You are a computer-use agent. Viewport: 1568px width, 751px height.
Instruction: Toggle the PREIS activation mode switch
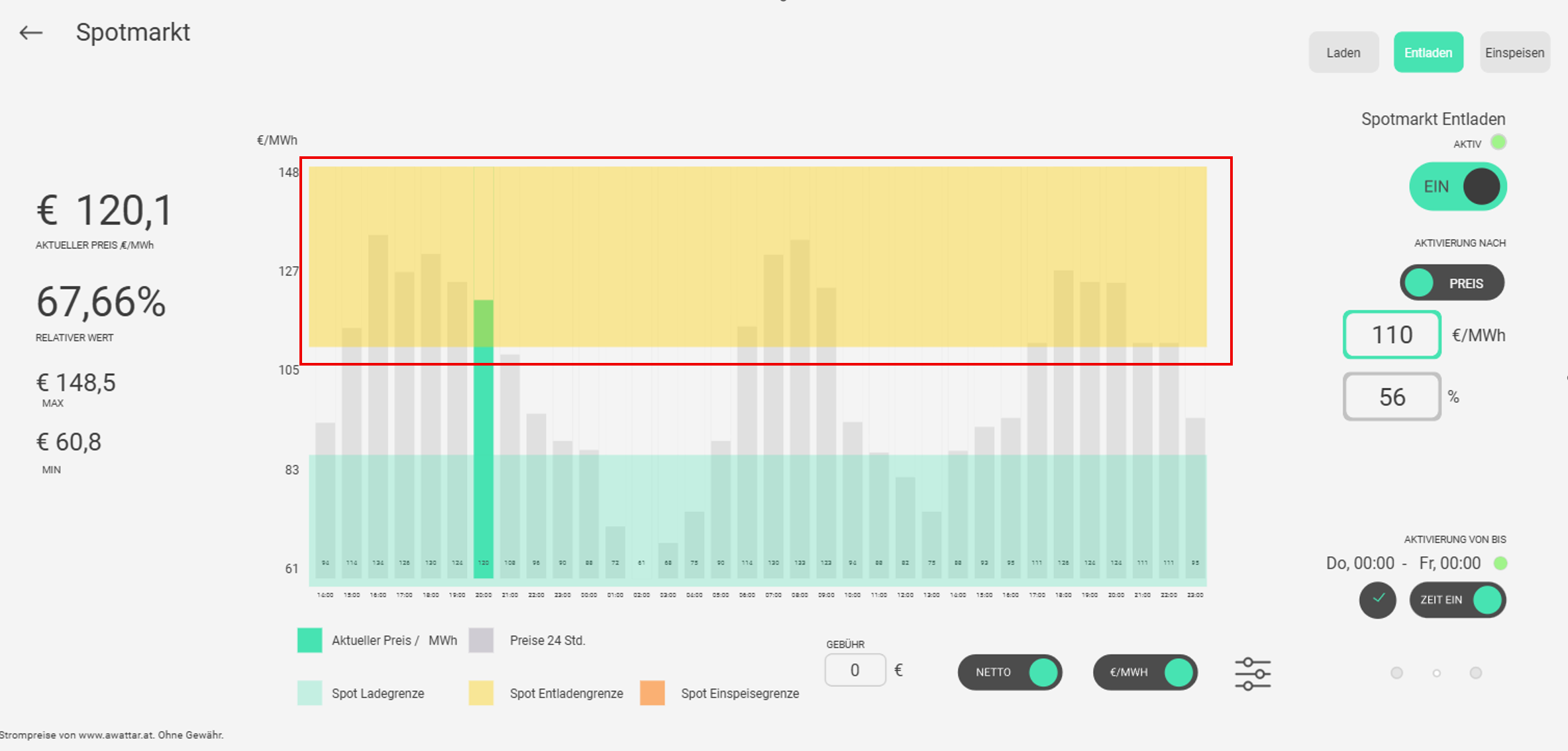pos(1451,283)
